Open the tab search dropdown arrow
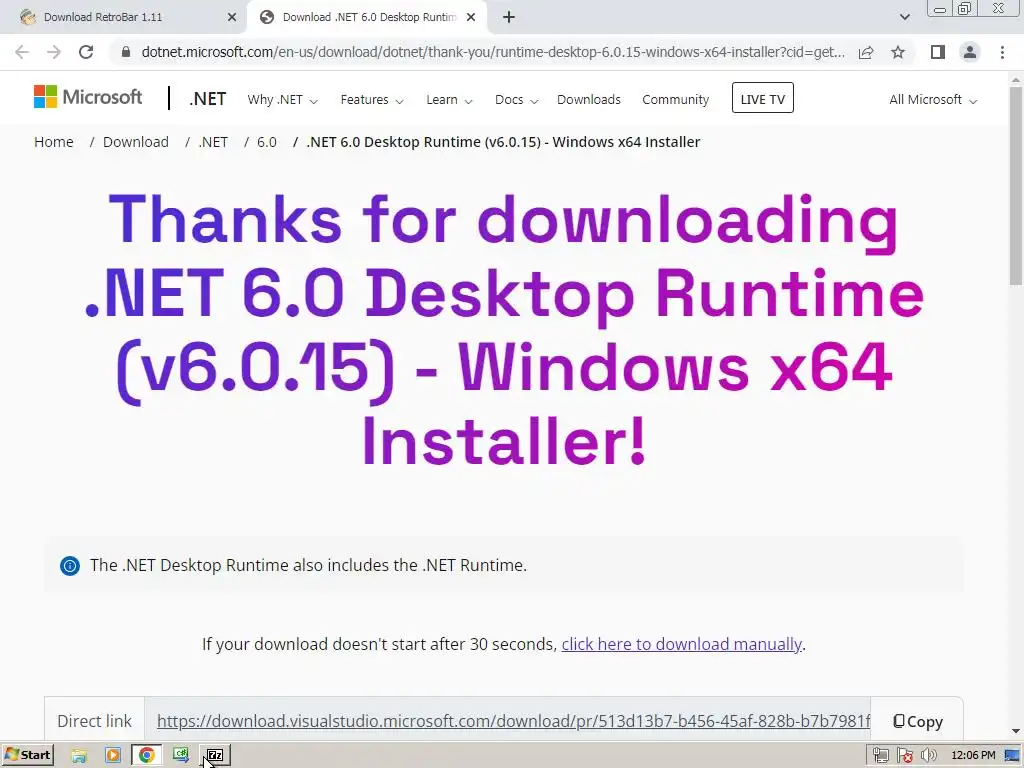The height and width of the screenshot is (768, 1024). click(904, 17)
